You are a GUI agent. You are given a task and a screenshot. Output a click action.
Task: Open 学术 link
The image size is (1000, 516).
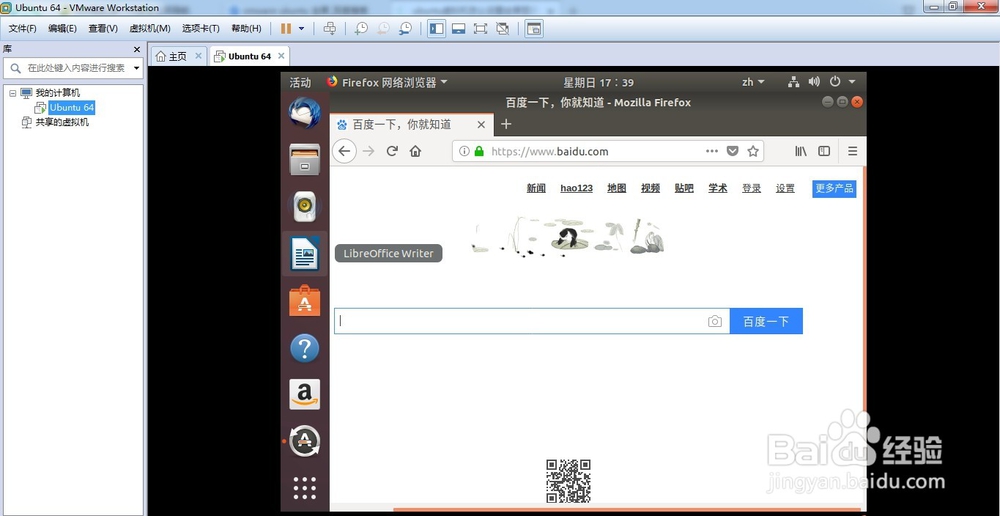tap(717, 188)
